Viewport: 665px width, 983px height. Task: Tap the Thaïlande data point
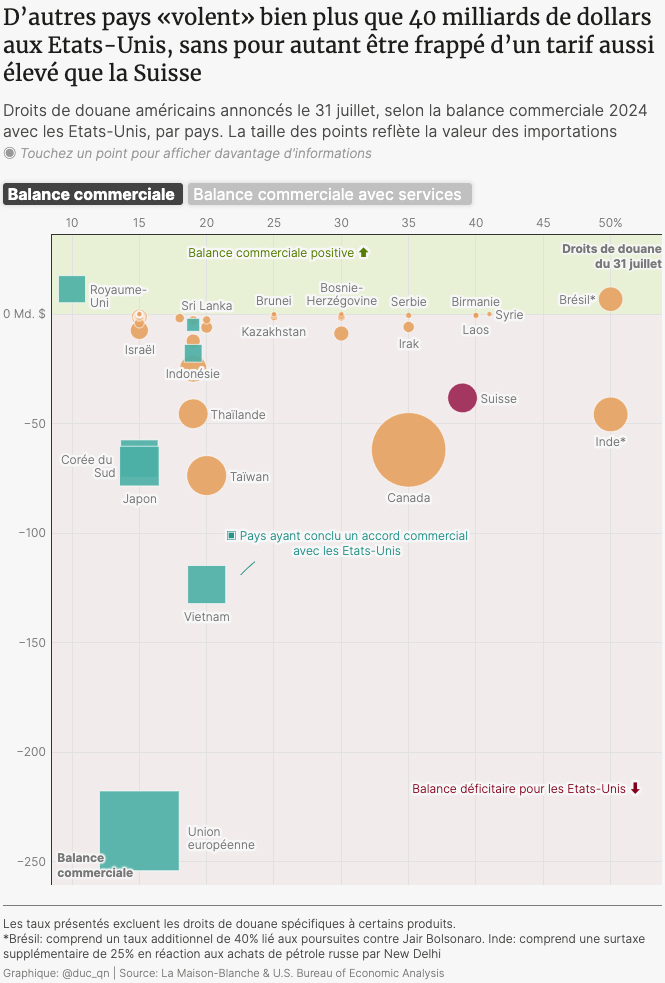pos(193,414)
